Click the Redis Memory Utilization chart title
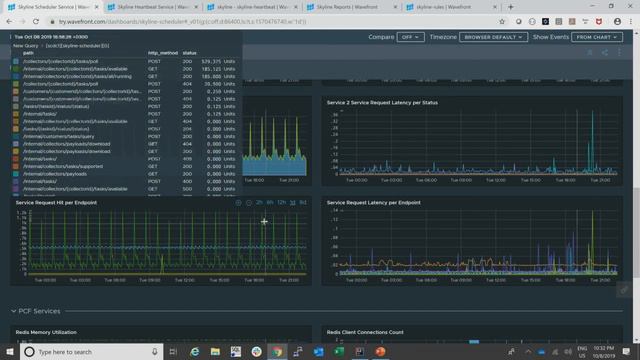 coord(46,332)
